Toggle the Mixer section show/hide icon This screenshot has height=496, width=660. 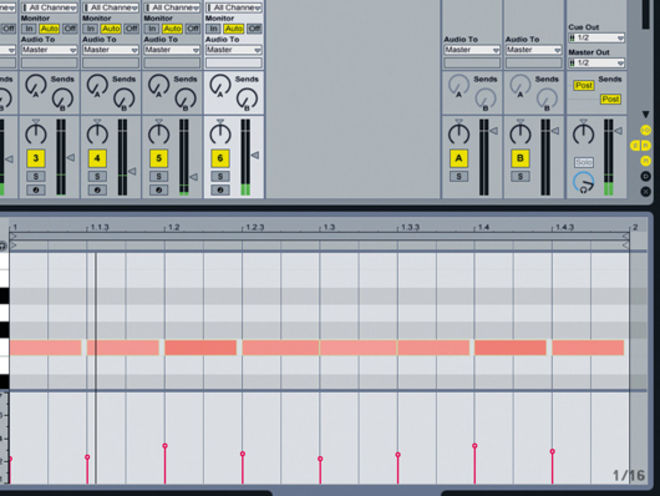pos(645,161)
